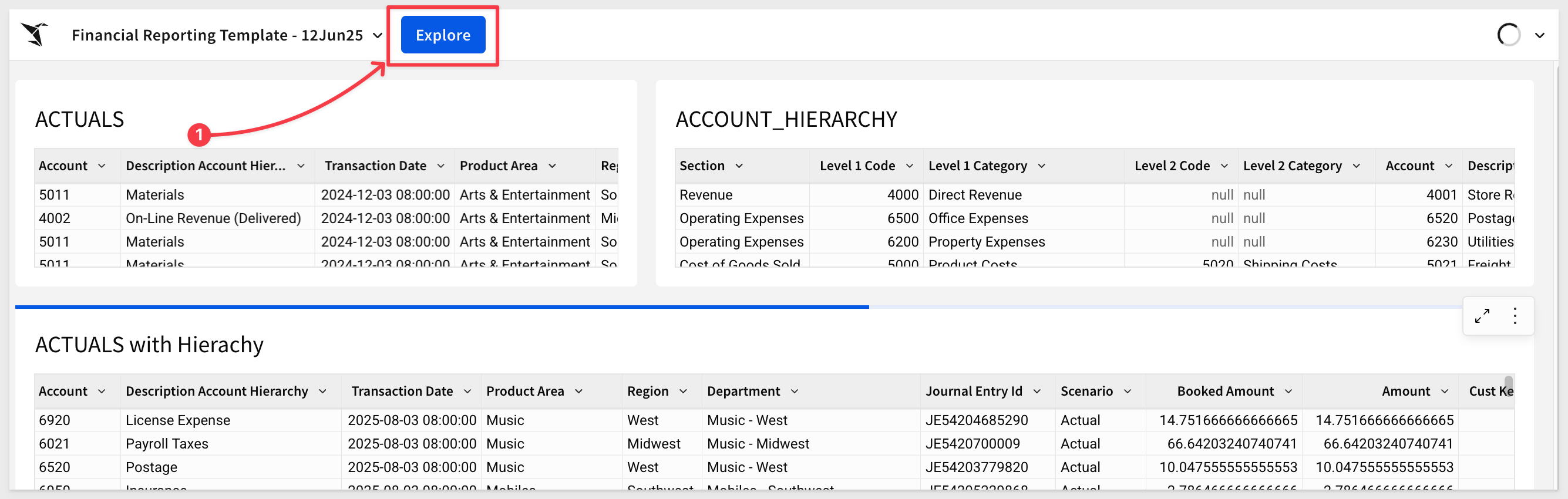Open the three-dot more options menu

(1515, 316)
